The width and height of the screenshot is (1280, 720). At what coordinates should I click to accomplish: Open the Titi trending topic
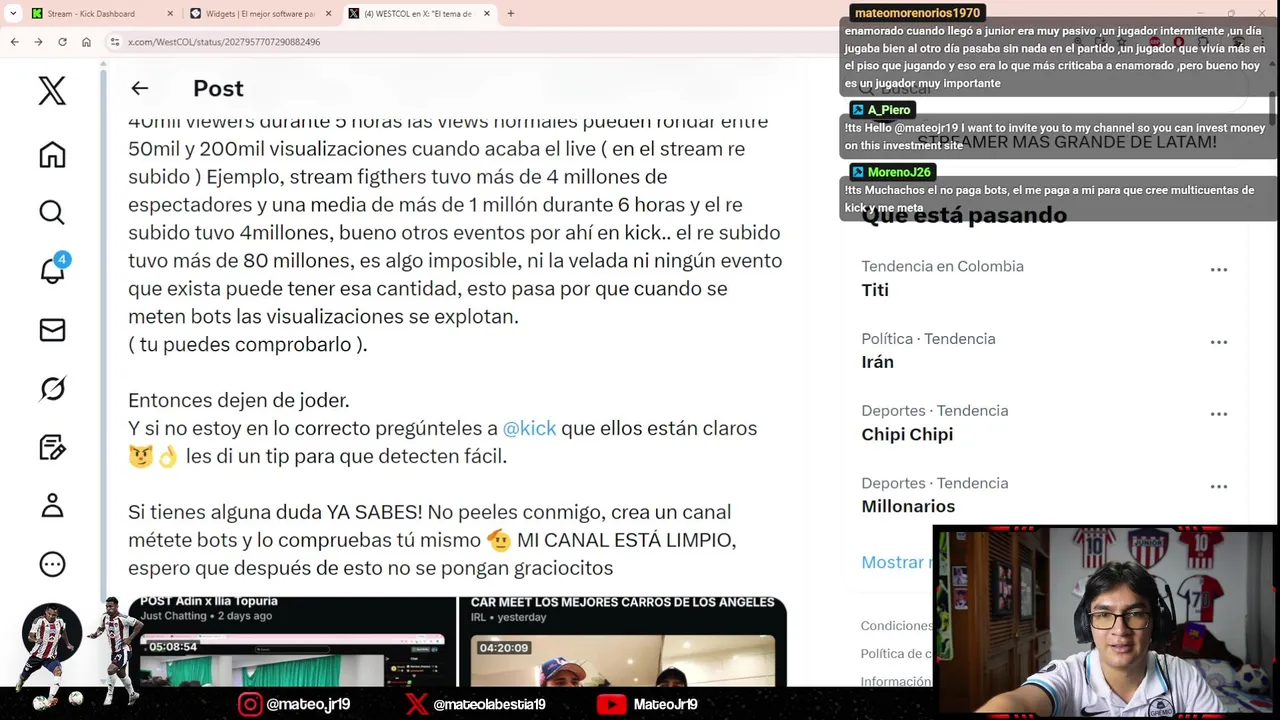[875, 290]
